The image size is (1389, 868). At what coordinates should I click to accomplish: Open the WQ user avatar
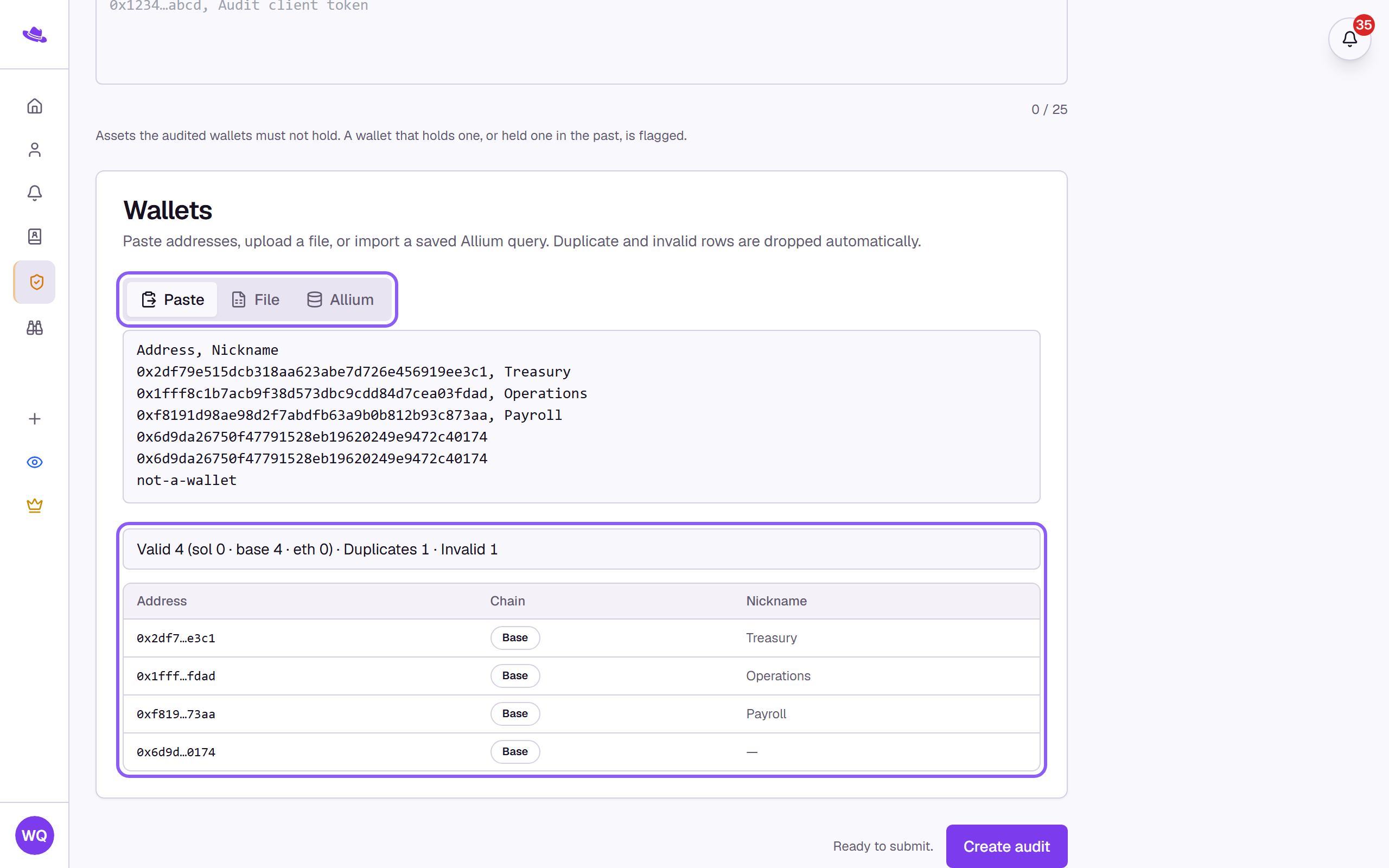(x=34, y=835)
